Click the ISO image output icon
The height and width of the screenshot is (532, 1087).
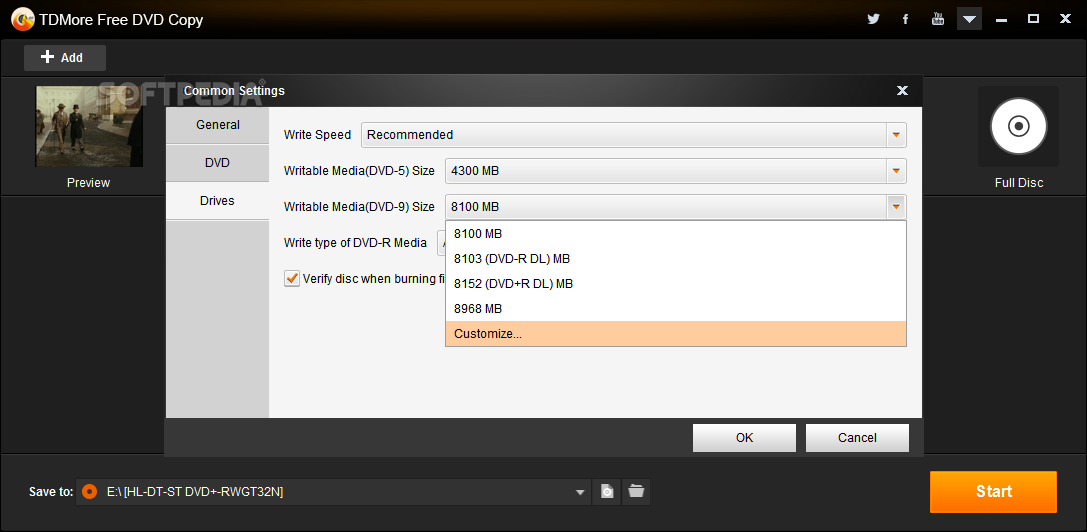pos(607,492)
